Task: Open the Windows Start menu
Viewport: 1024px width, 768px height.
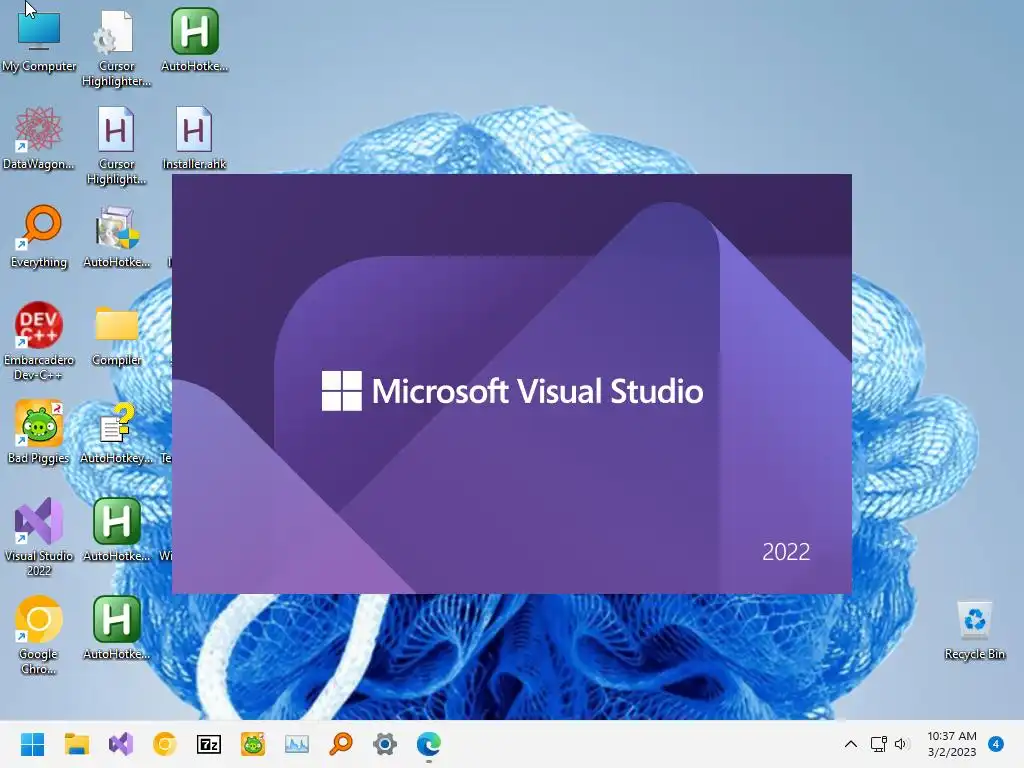Action: click(32, 744)
